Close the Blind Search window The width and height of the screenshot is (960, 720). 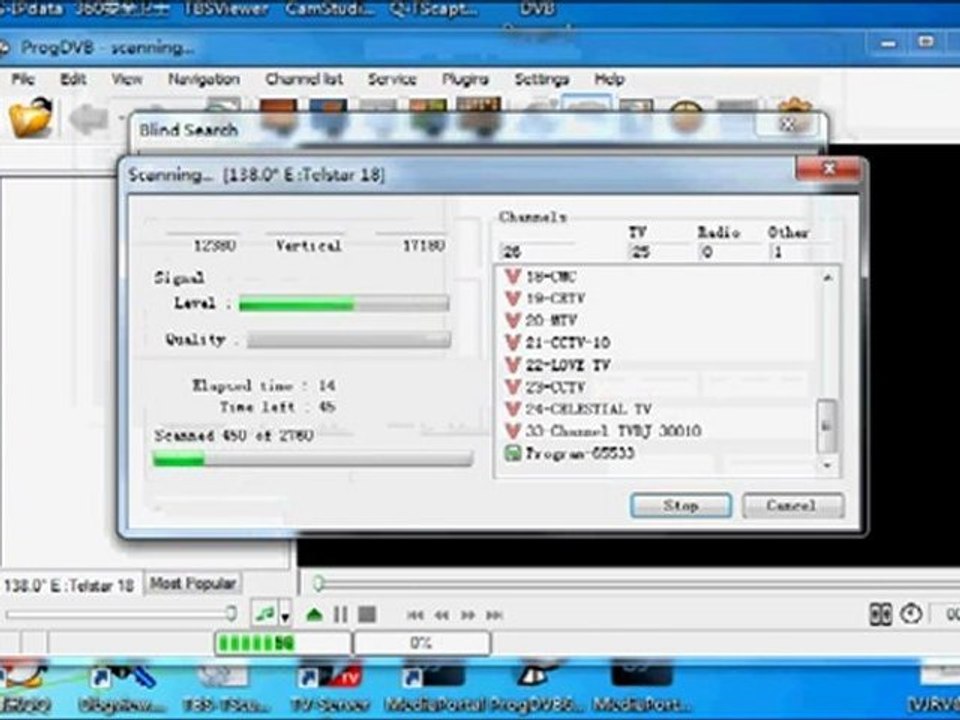tap(788, 124)
